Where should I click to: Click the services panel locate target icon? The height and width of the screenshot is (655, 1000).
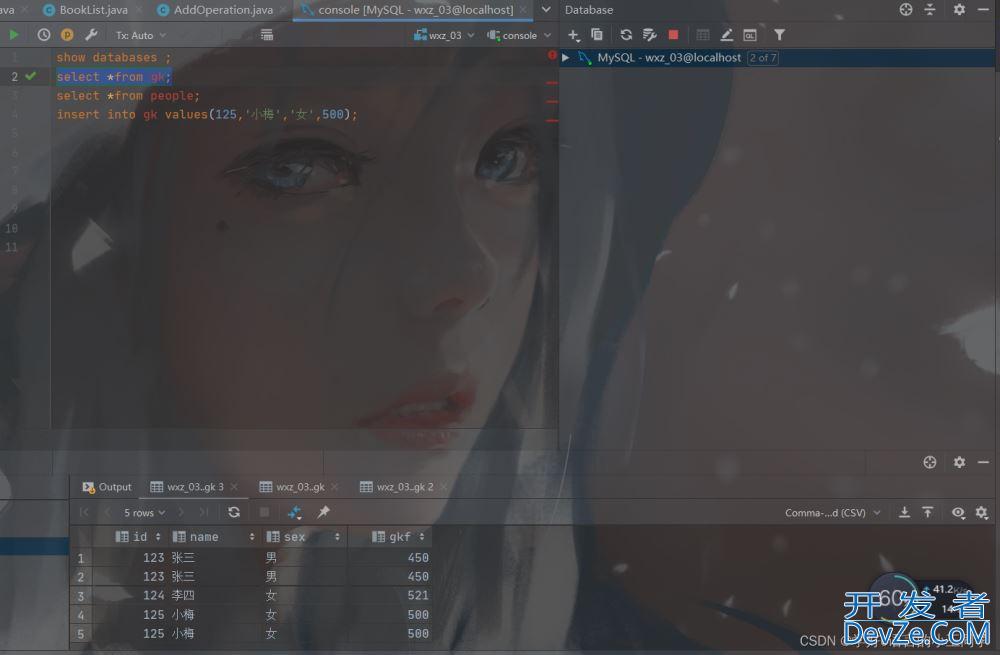click(x=930, y=462)
